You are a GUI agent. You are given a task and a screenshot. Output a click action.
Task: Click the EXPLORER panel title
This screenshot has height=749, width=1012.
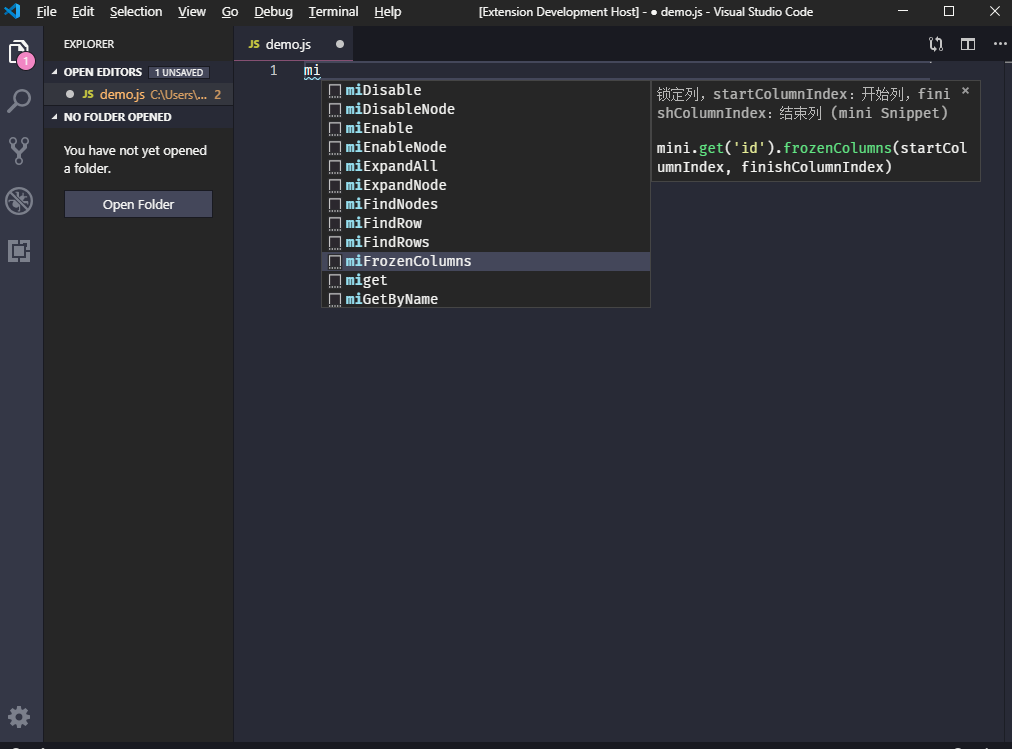[x=88, y=44]
